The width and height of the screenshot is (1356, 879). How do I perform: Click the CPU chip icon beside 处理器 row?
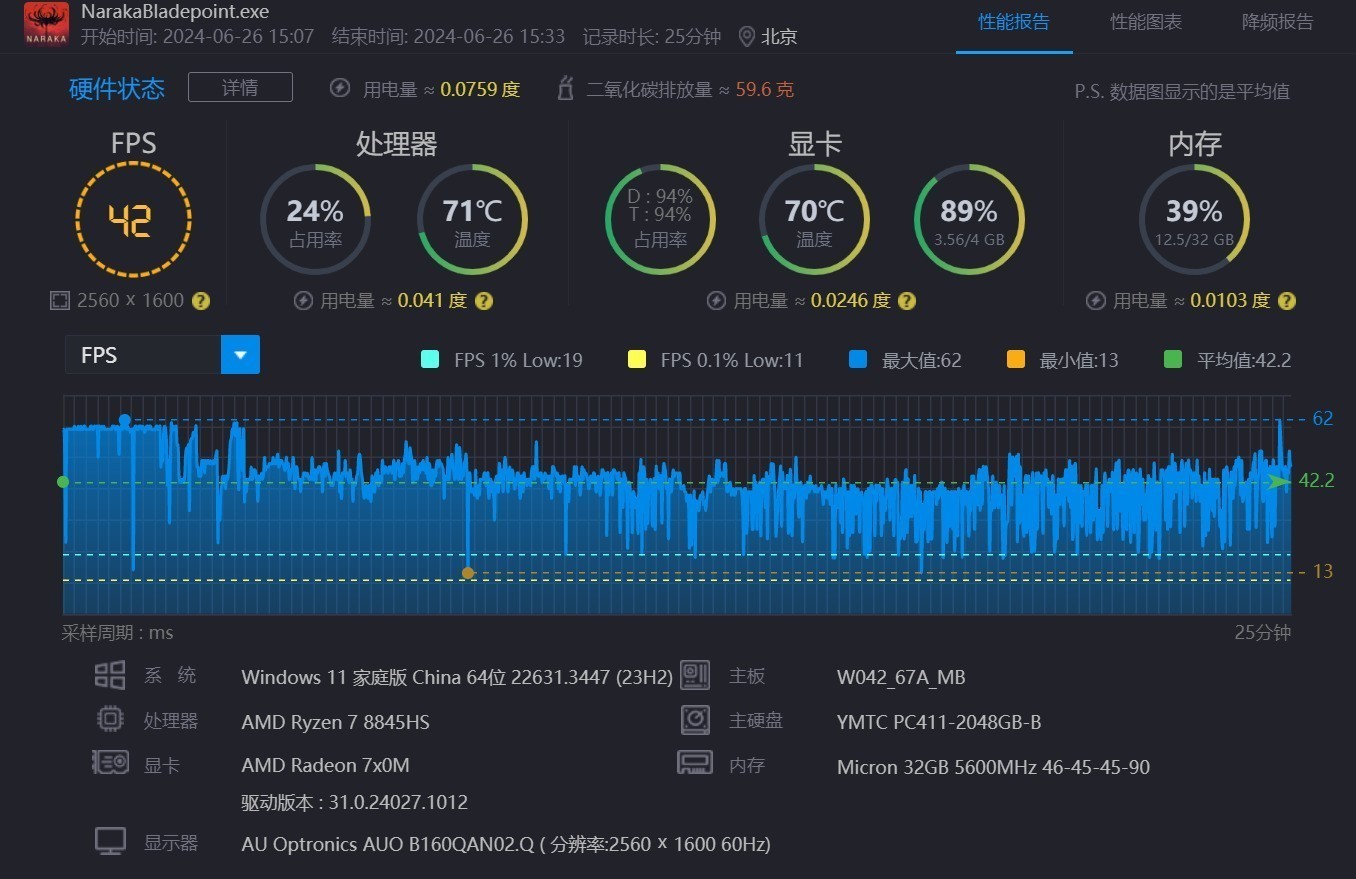pyautogui.click(x=110, y=719)
